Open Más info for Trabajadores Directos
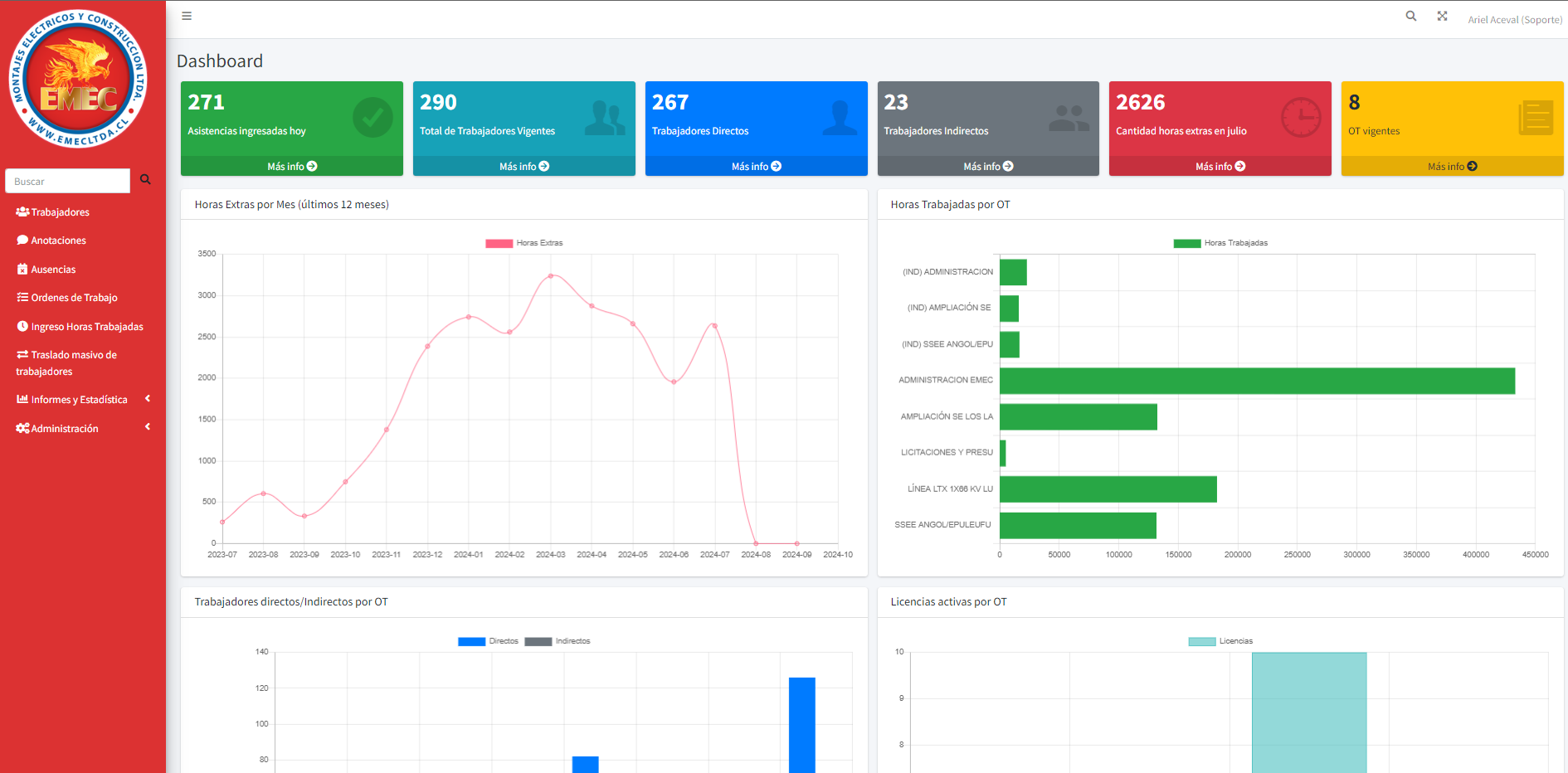The width and height of the screenshot is (1568, 773). pyautogui.click(x=756, y=167)
